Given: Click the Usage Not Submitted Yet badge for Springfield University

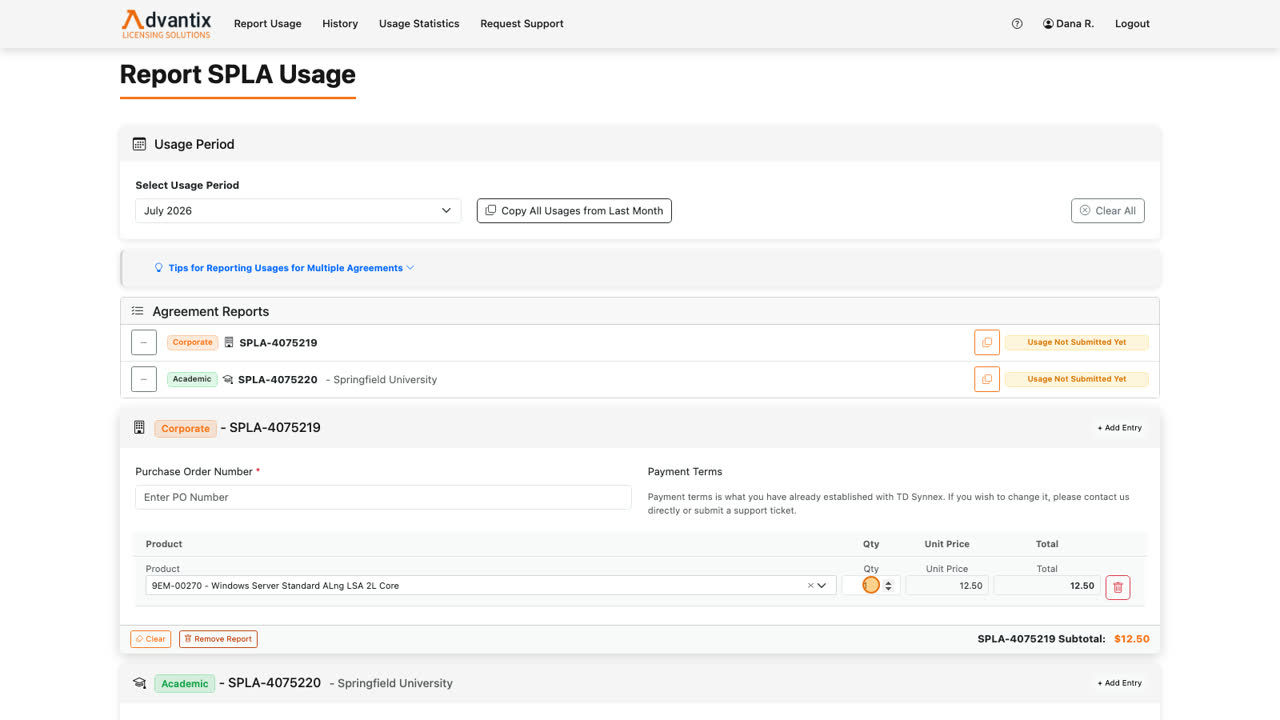Looking at the screenshot, I should pyautogui.click(x=1077, y=380).
